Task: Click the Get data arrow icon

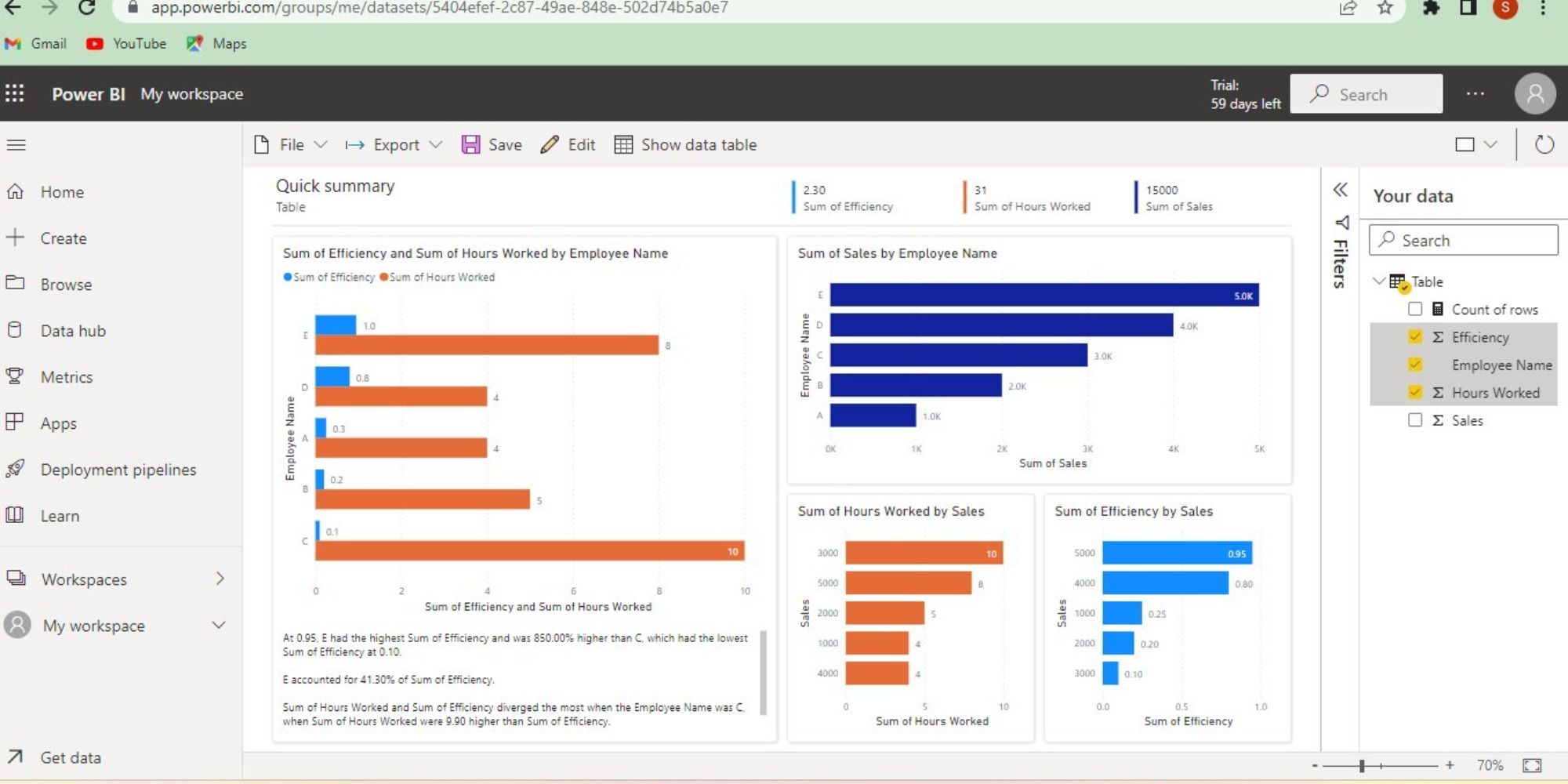Action: click(15, 757)
